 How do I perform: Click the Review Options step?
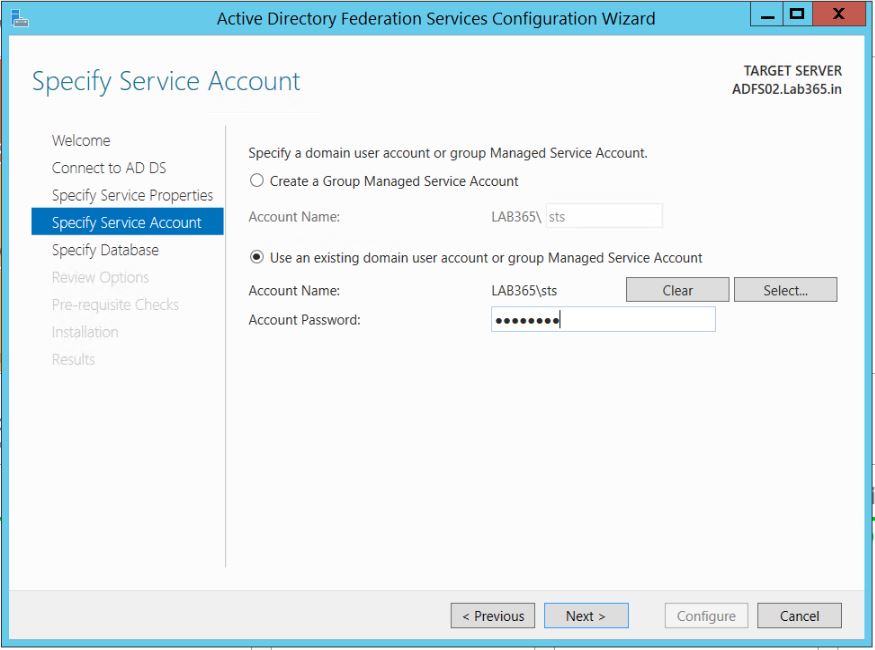pyautogui.click(x=100, y=277)
